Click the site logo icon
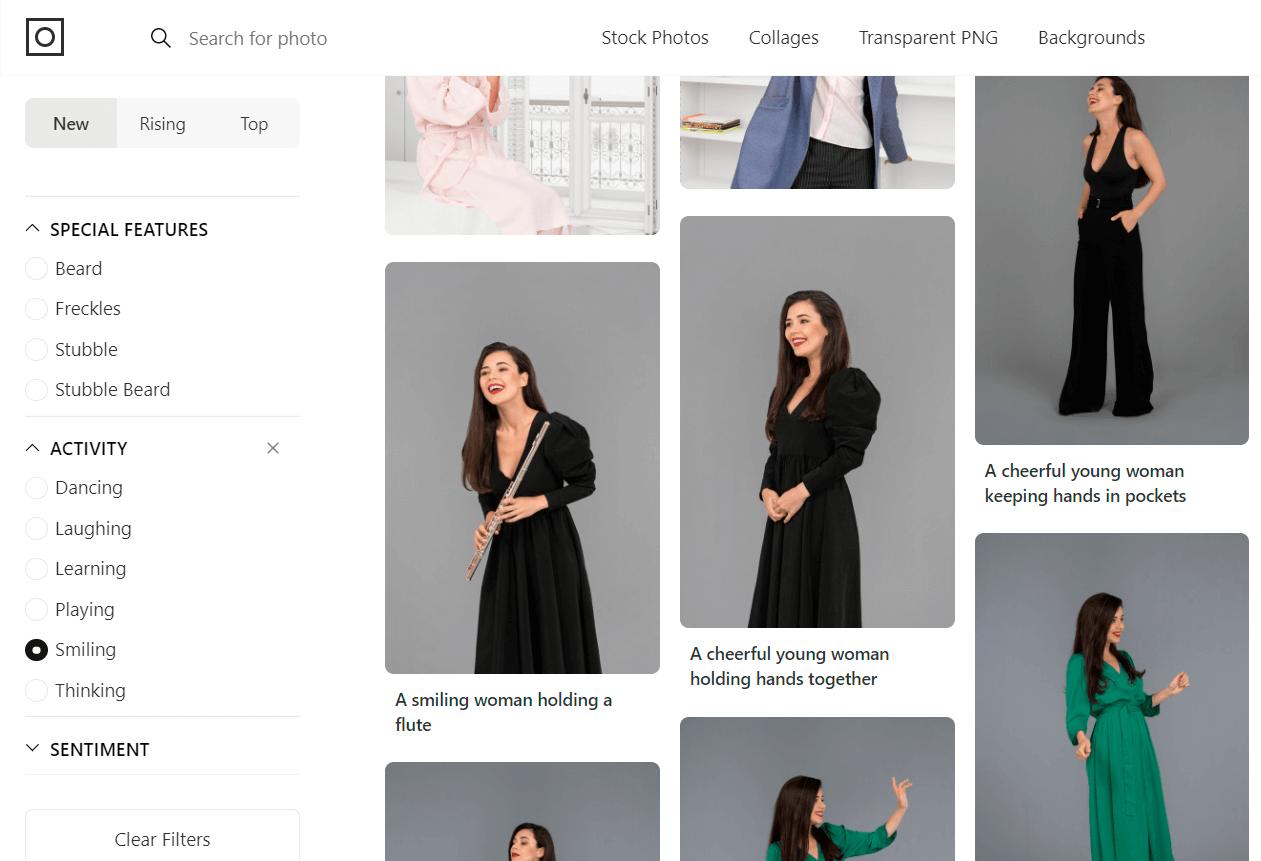This screenshot has height=861, width=1261. click(x=44, y=37)
